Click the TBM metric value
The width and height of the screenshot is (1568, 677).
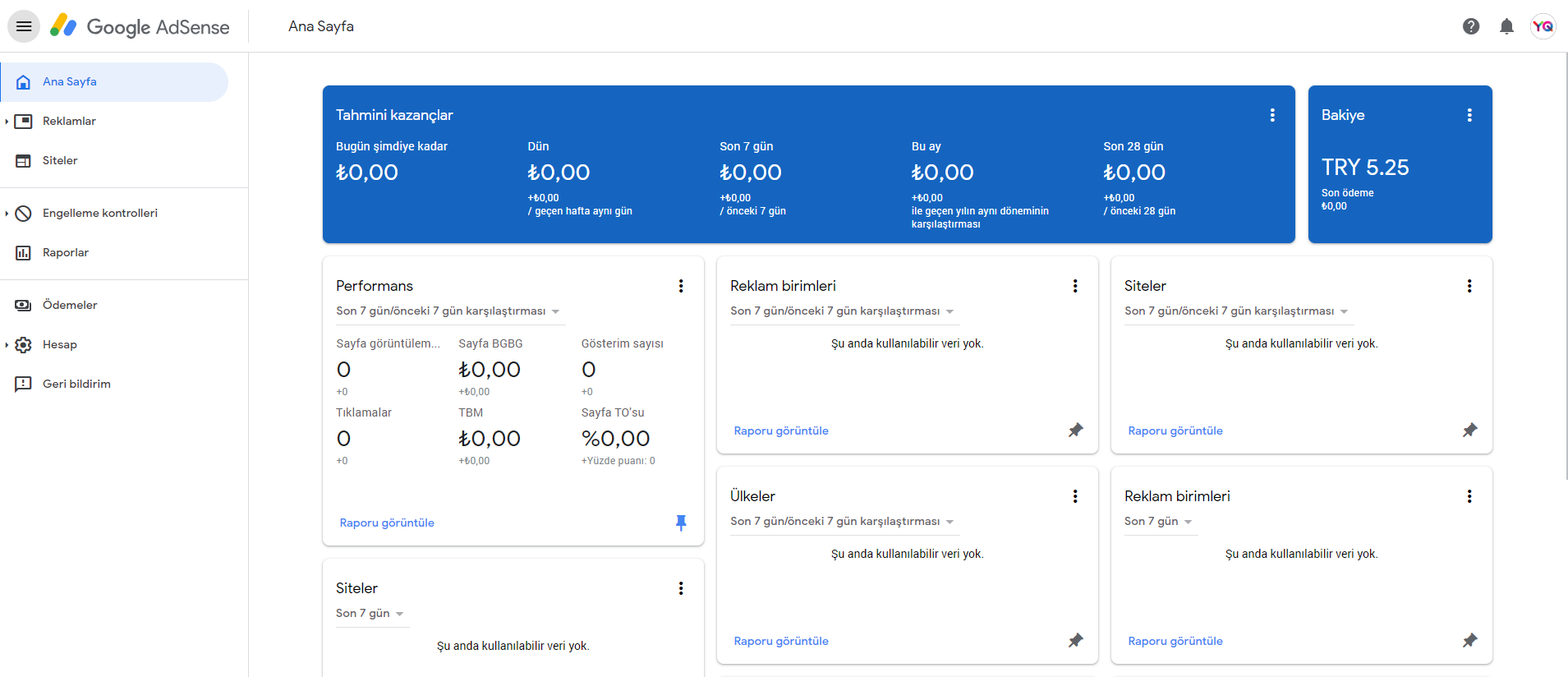[490, 439]
